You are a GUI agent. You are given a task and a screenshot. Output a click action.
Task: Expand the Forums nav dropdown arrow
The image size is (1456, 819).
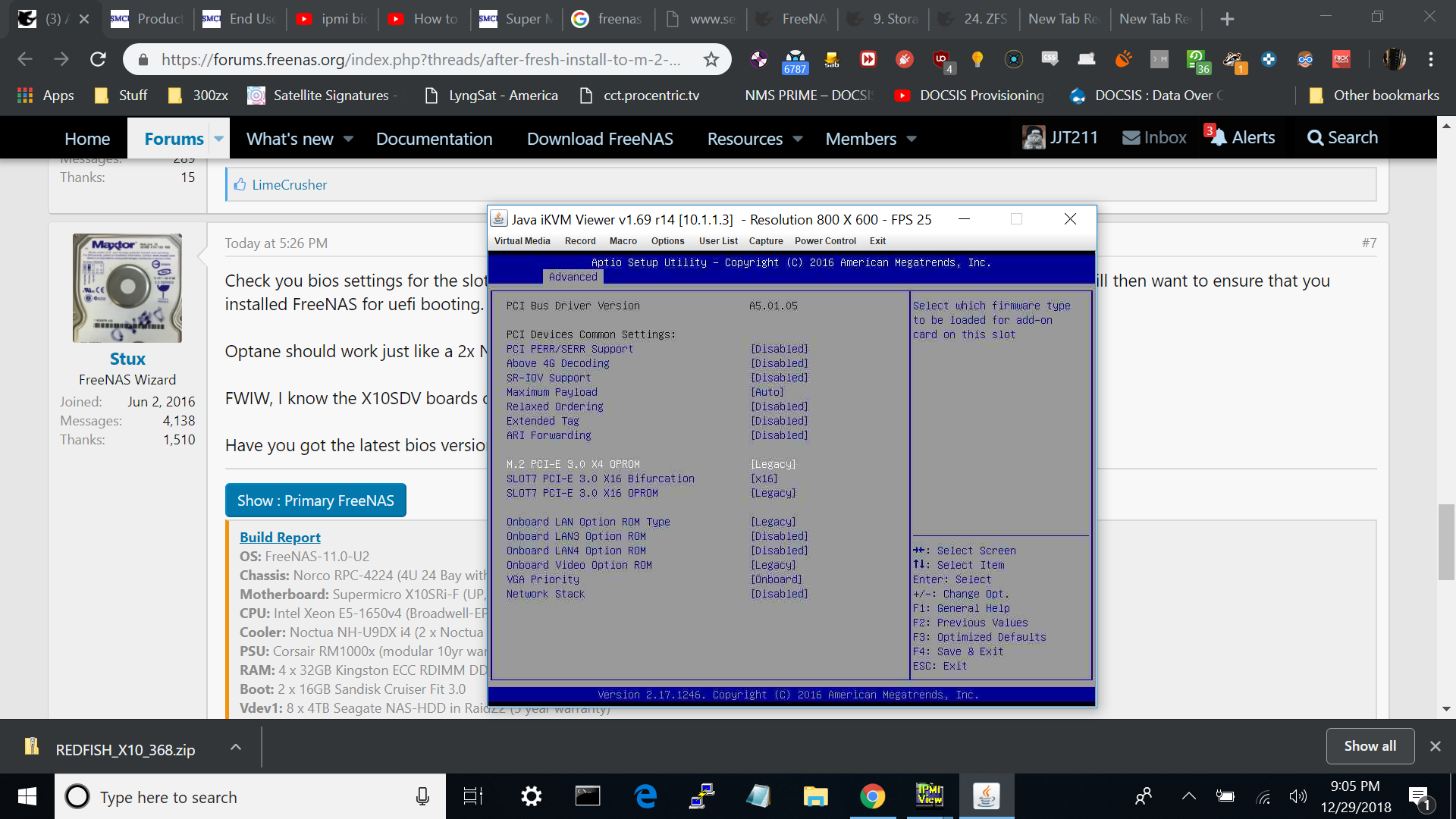pyautogui.click(x=218, y=139)
